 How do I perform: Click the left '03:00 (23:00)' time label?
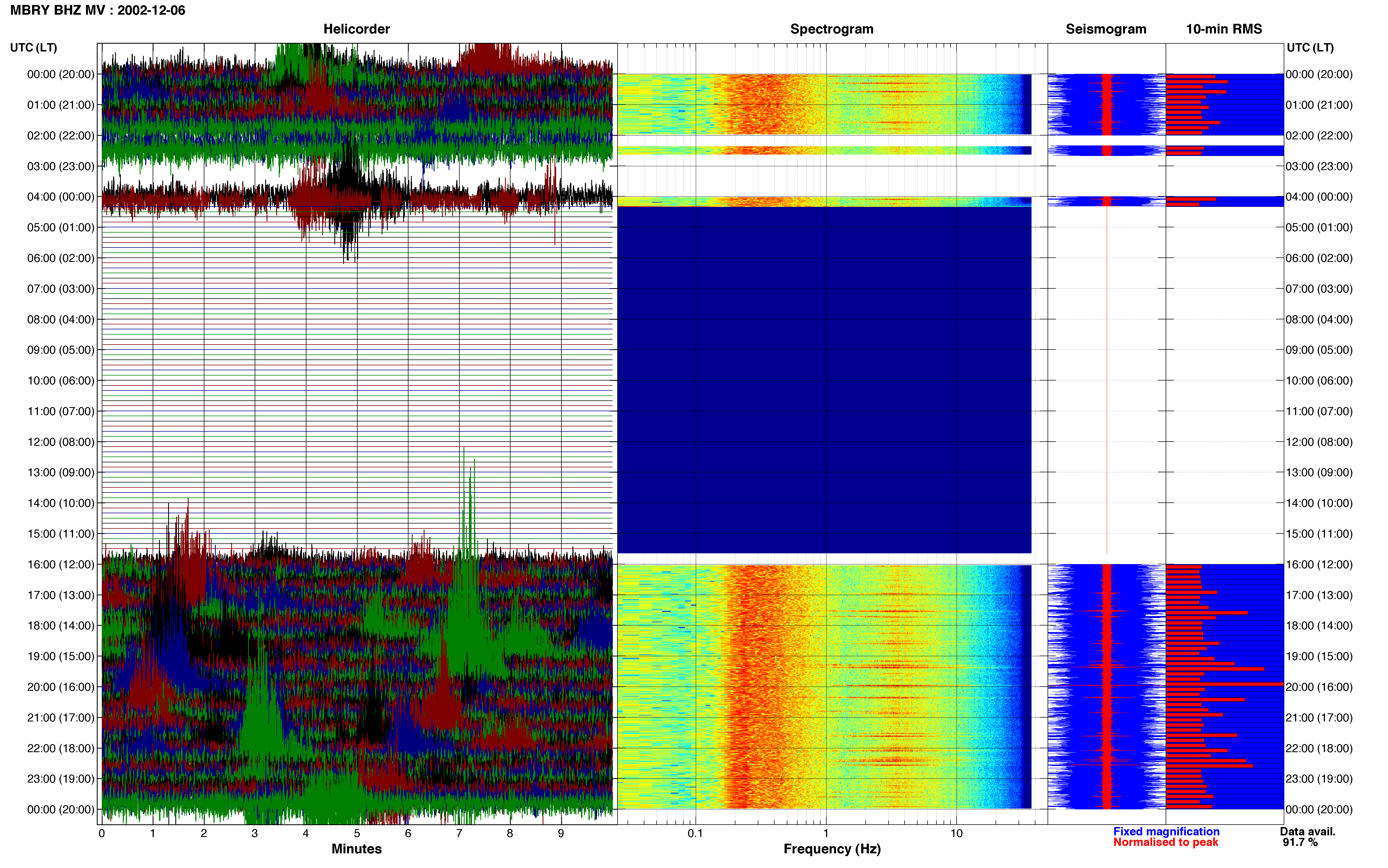61,166
